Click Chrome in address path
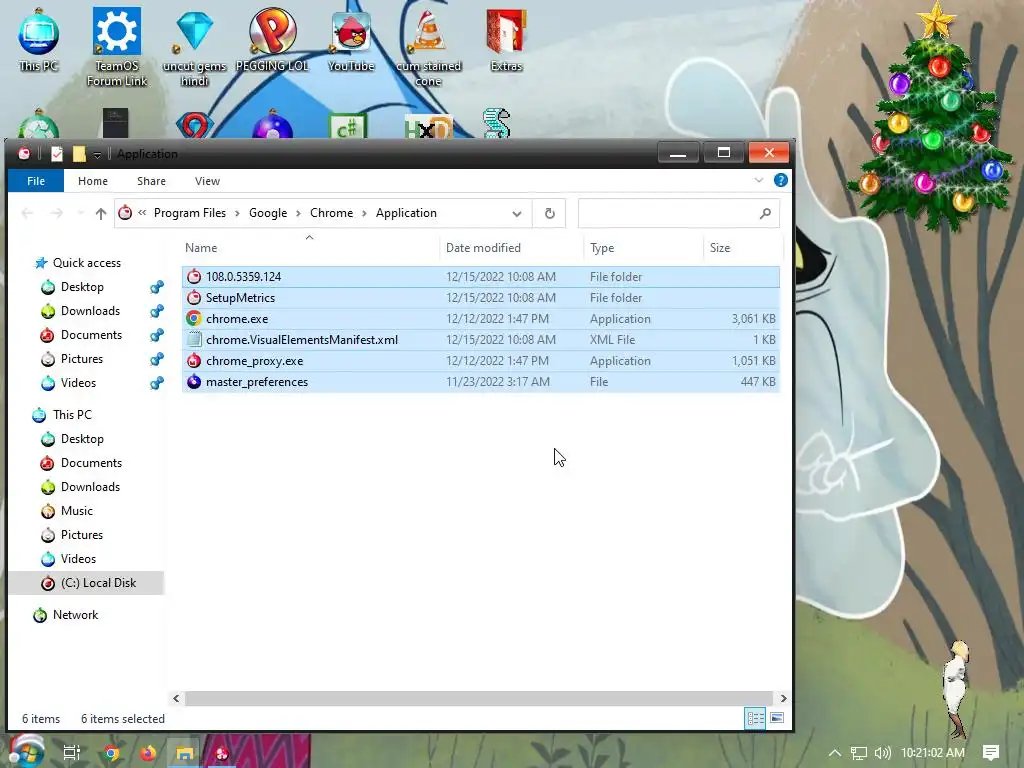1024x768 pixels. point(331,213)
